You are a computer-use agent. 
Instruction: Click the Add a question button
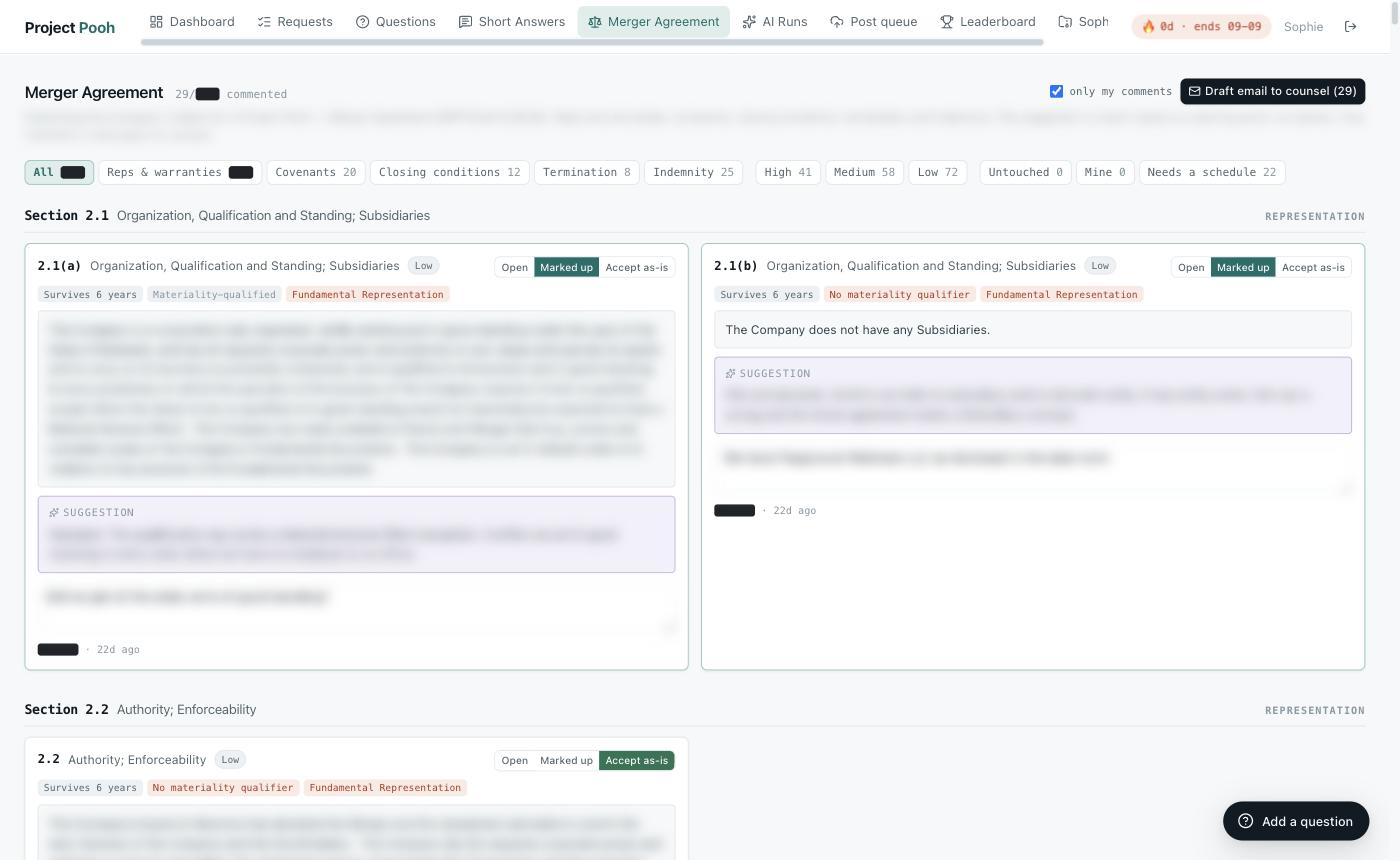(x=1295, y=821)
